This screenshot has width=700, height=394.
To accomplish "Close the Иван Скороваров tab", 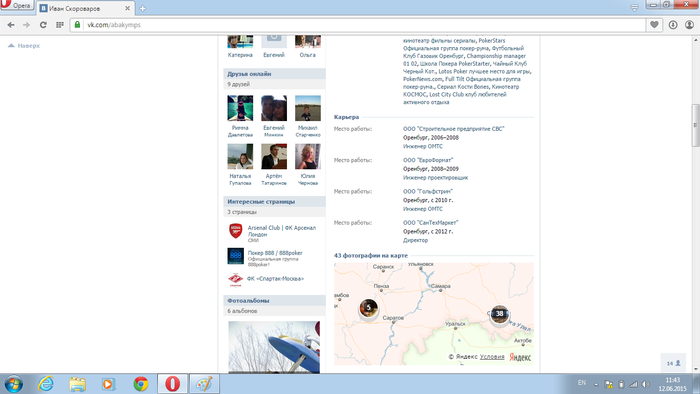I will pyautogui.click(x=127, y=8).
